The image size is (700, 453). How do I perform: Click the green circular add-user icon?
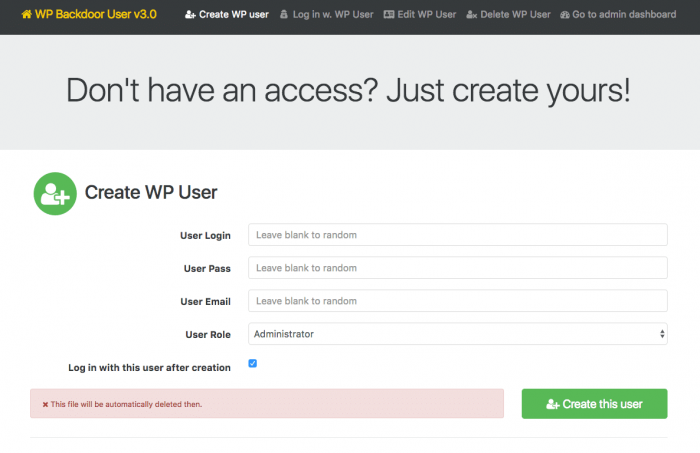click(55, 194)
